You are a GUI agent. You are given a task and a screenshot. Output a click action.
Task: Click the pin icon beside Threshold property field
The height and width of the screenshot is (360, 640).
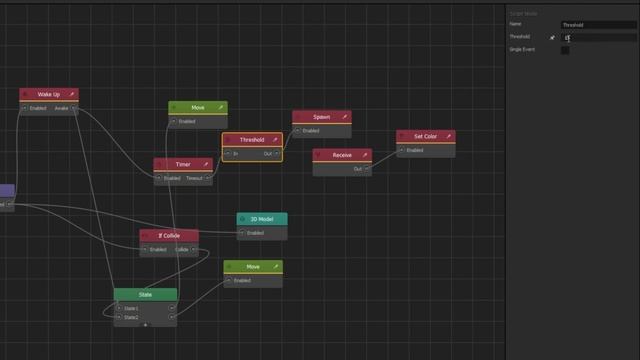(552, 38)
